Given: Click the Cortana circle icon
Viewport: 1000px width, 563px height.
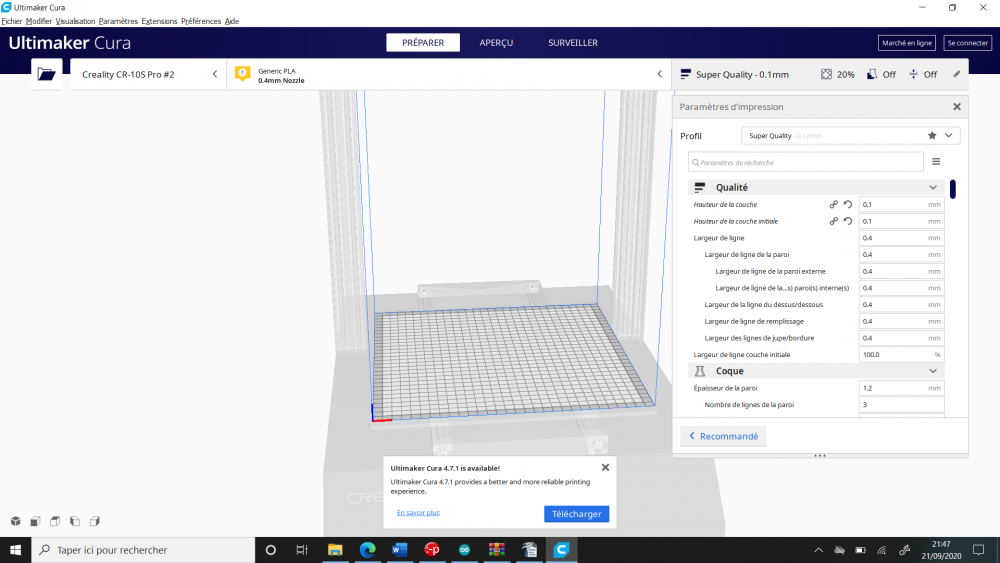Looking at the screenshot, I should coord(270,550).
